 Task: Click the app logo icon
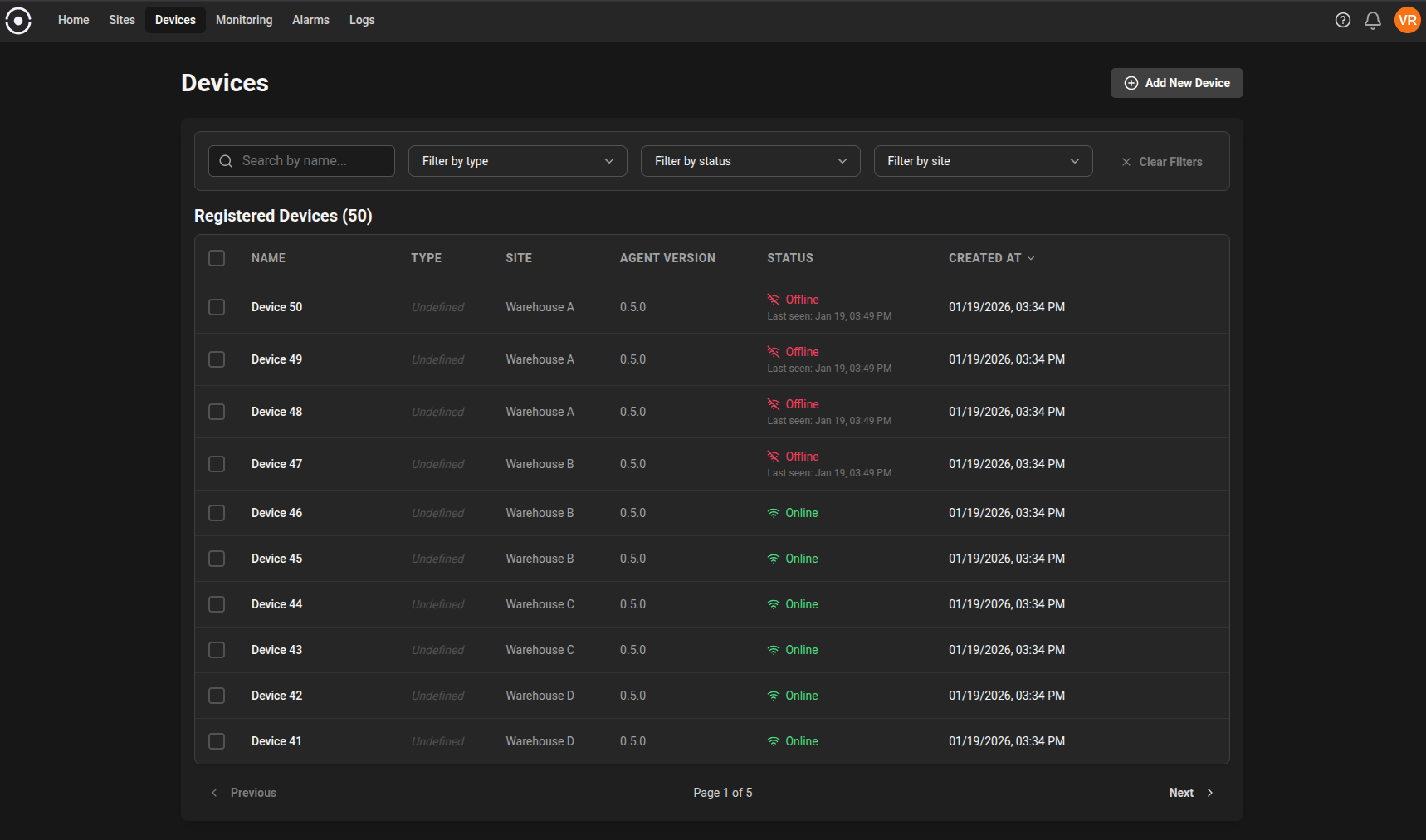[18, 20]
